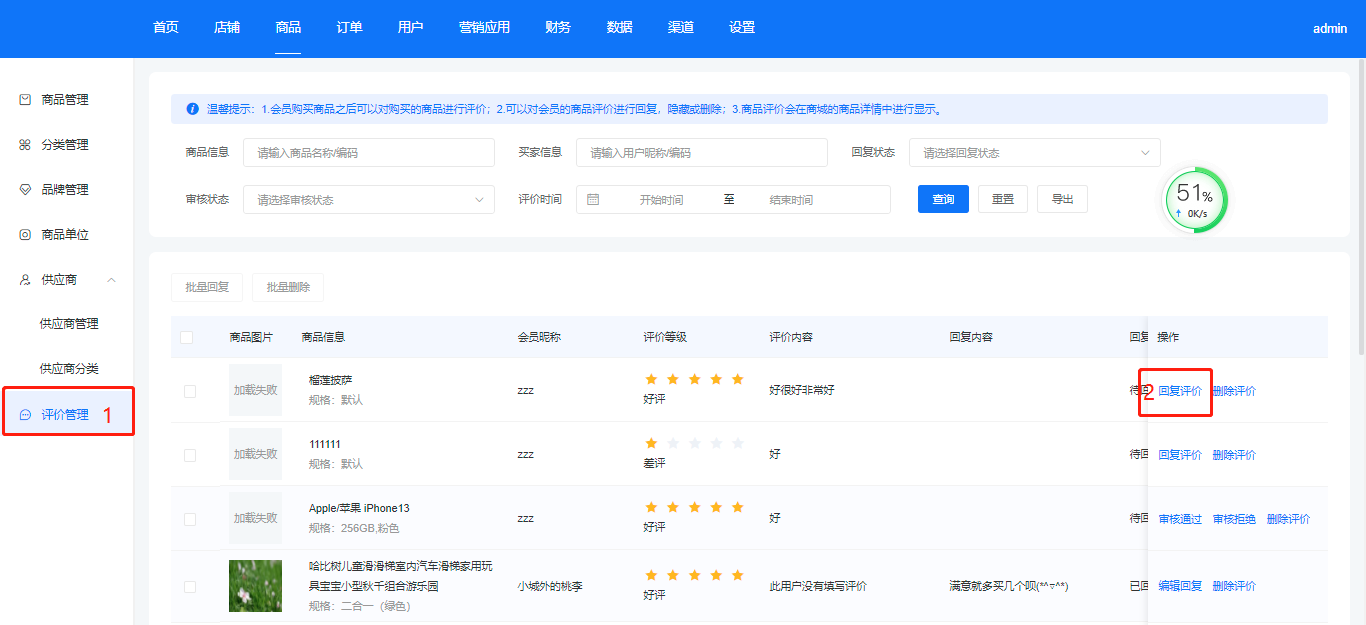Select the checkbox for Apple/苹果 iPhone13 row
The image size is (1366, 625).
(190, 519)
